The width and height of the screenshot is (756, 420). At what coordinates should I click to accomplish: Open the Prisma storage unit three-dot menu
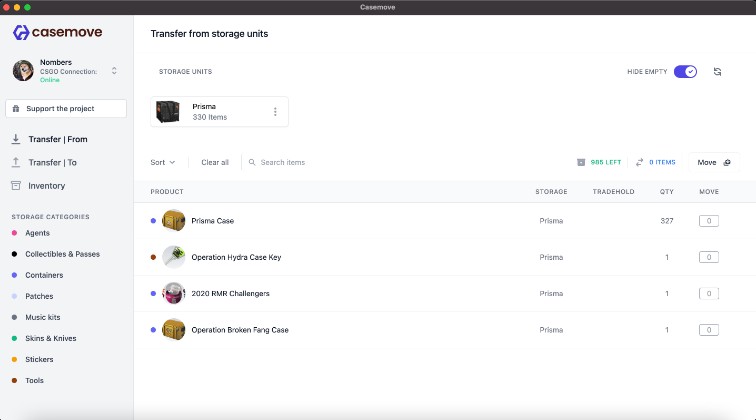275,112
